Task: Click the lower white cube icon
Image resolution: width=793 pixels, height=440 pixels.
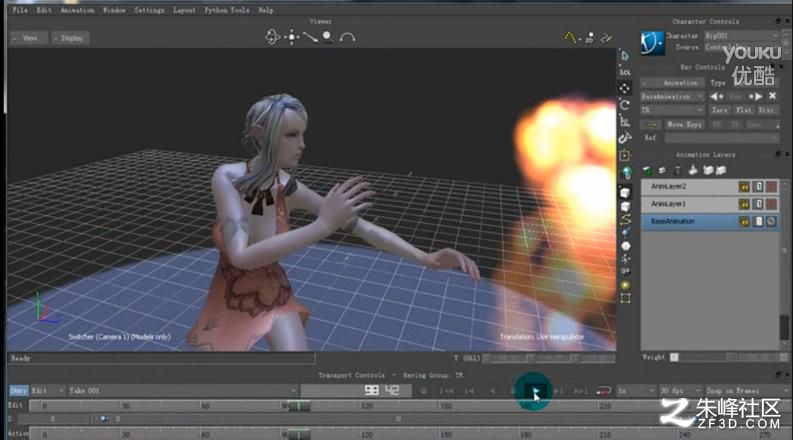Action: (x=625, y=207)
